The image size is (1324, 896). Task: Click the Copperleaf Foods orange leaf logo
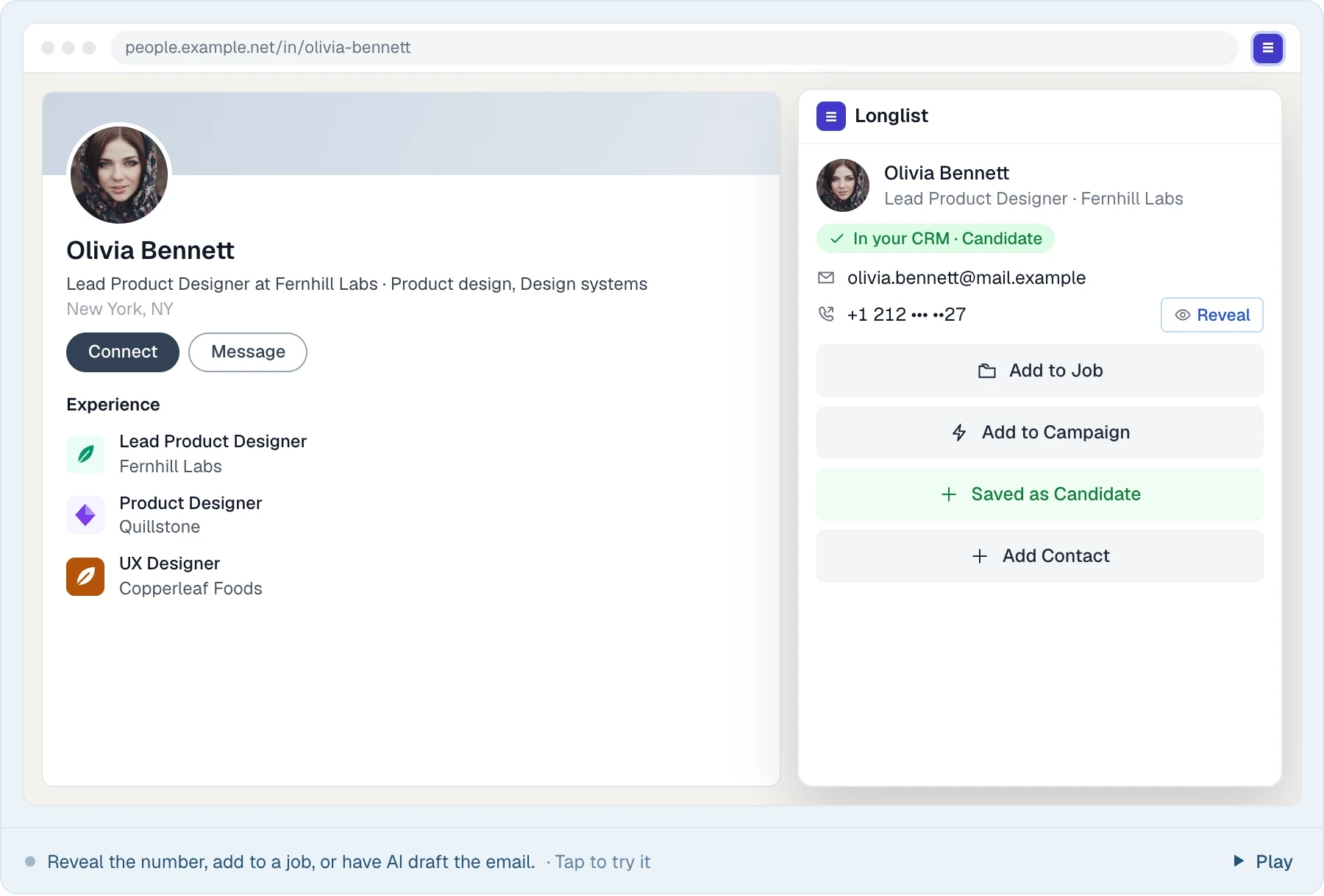click(85, 576)
